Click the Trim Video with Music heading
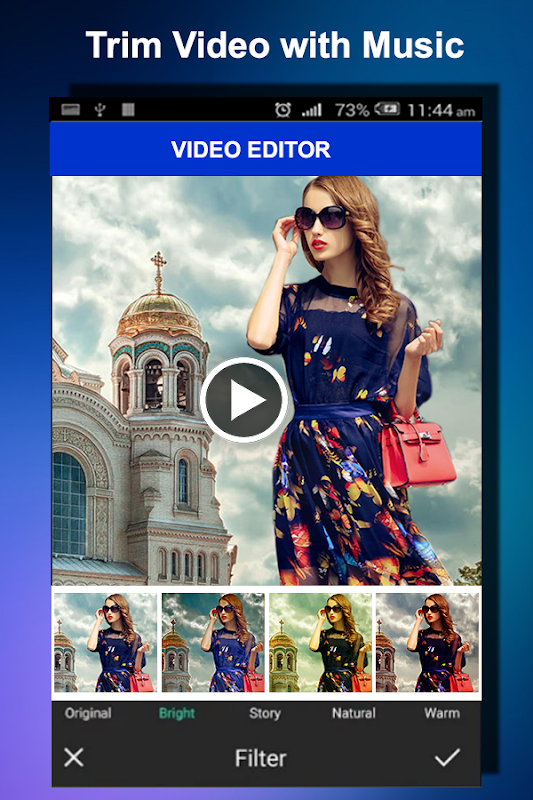 275,45
